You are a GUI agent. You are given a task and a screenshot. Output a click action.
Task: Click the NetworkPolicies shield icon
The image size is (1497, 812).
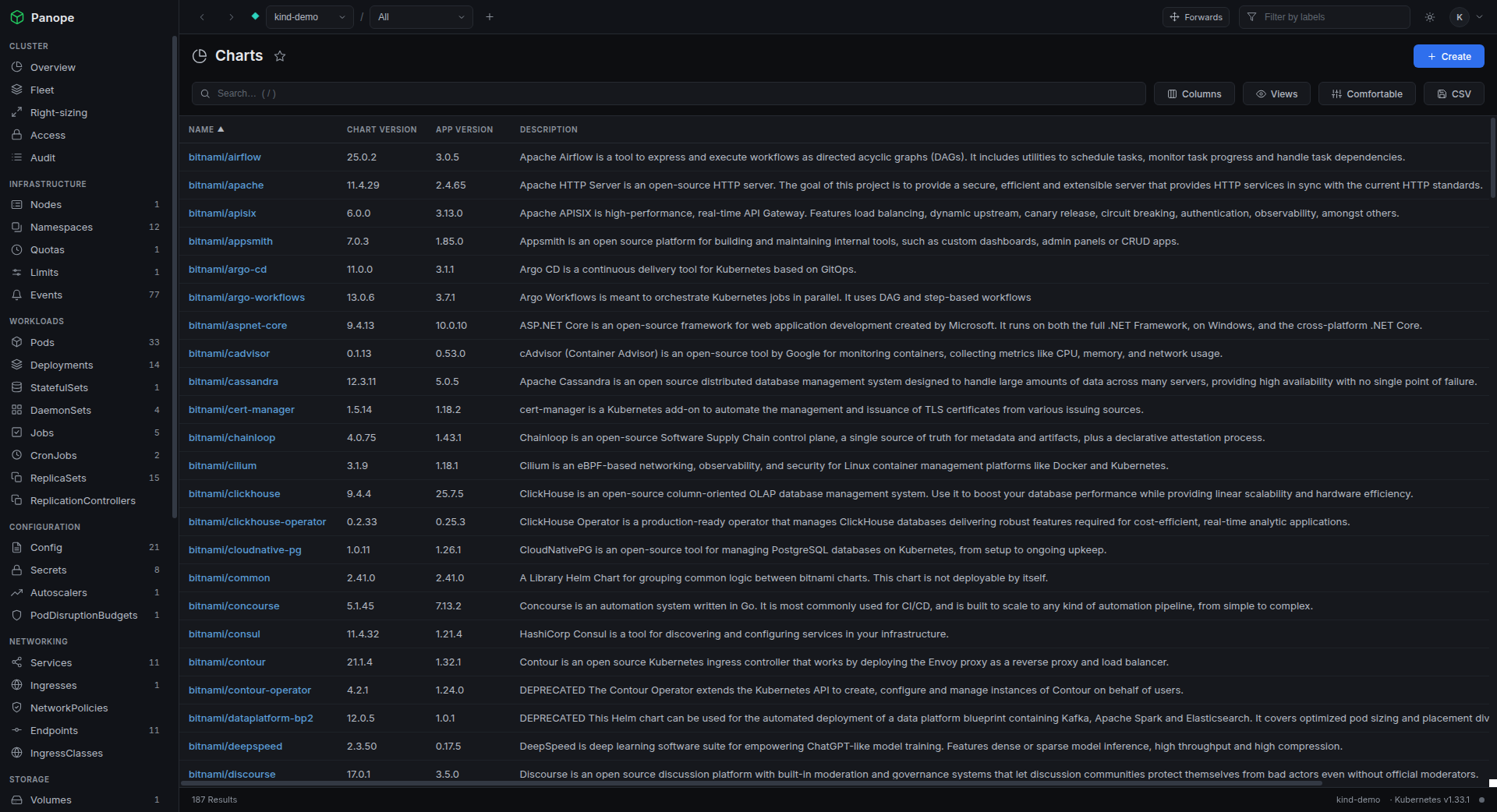[x=16, y=708]
